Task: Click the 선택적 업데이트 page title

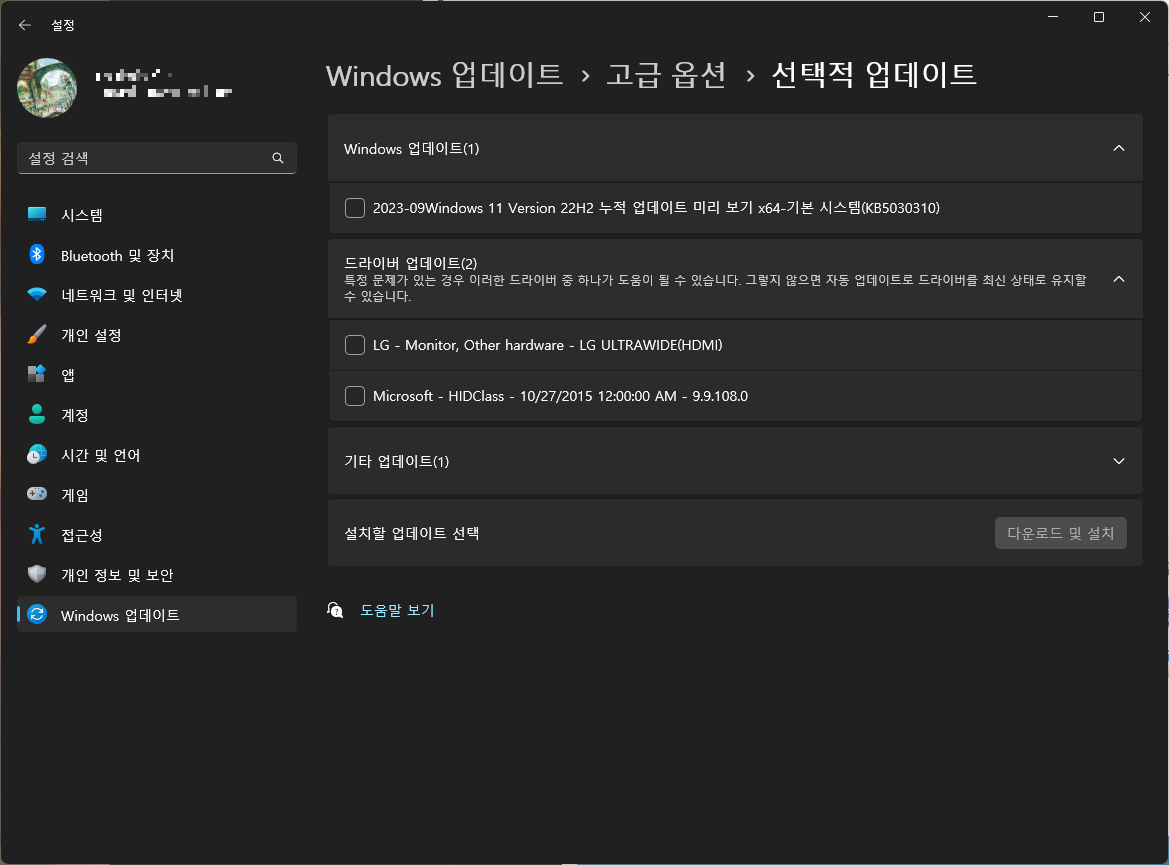Action: [874, 75]
